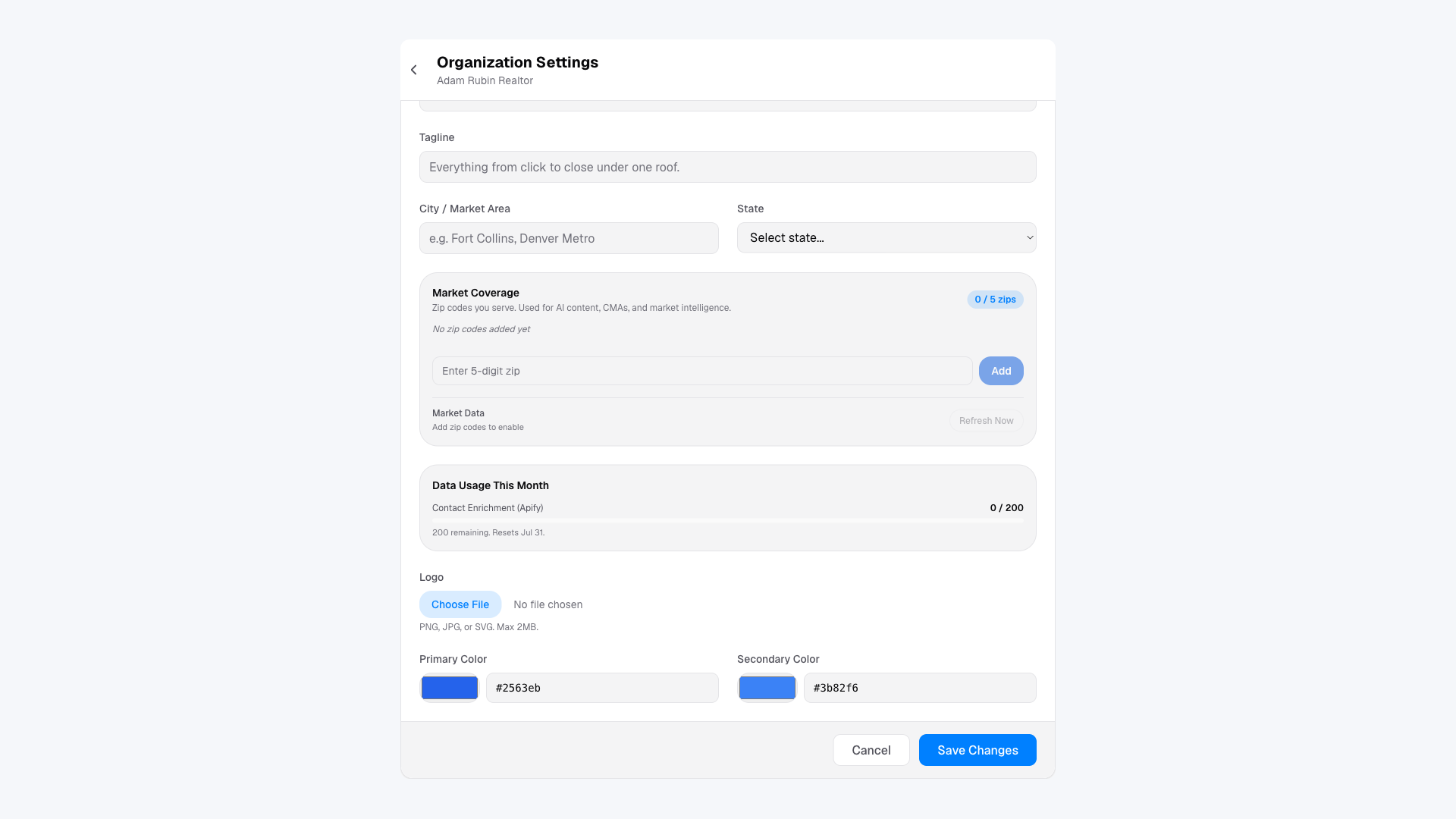Click the City / Market Area field
This screenshot has height=819, width=1456.
[x=569, y=238]
